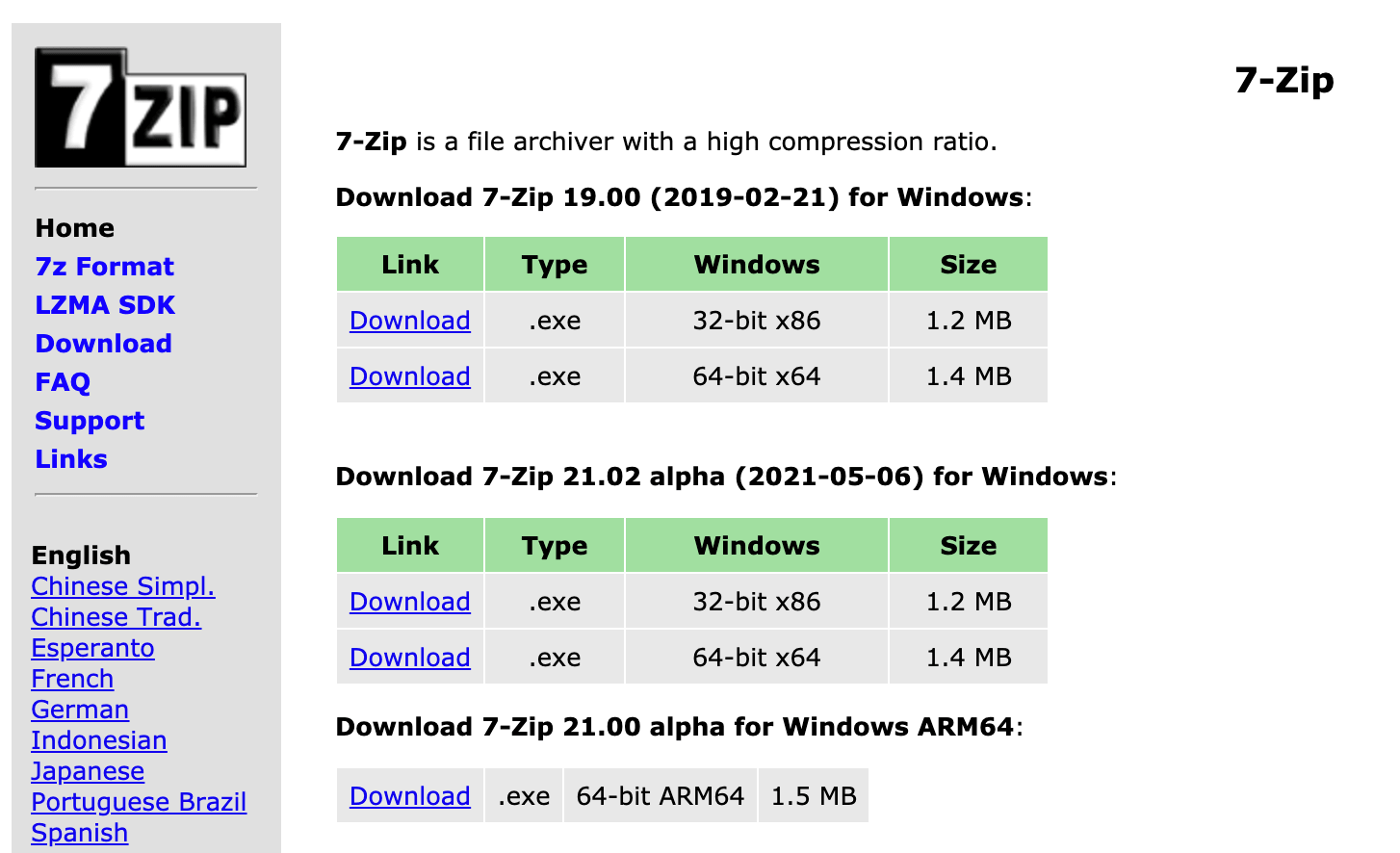Switch language to Japanese
This screenshot has height=853, width=1400.
88,771
